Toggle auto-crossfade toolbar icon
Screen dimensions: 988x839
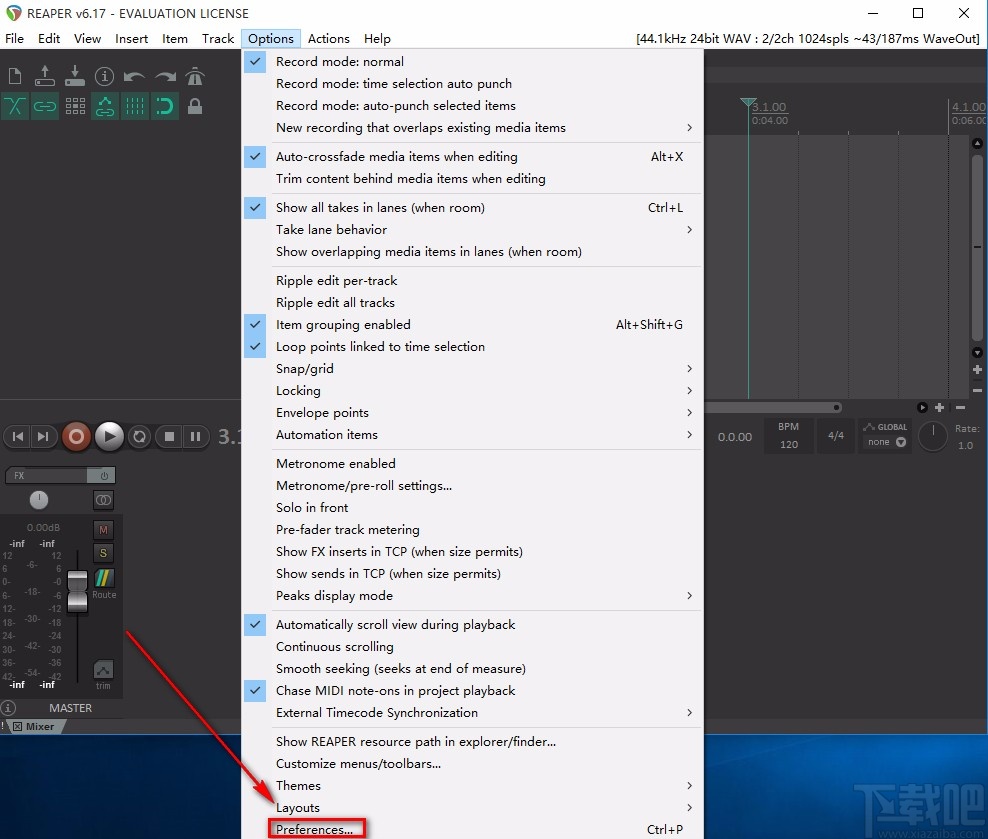coord(14,105)
